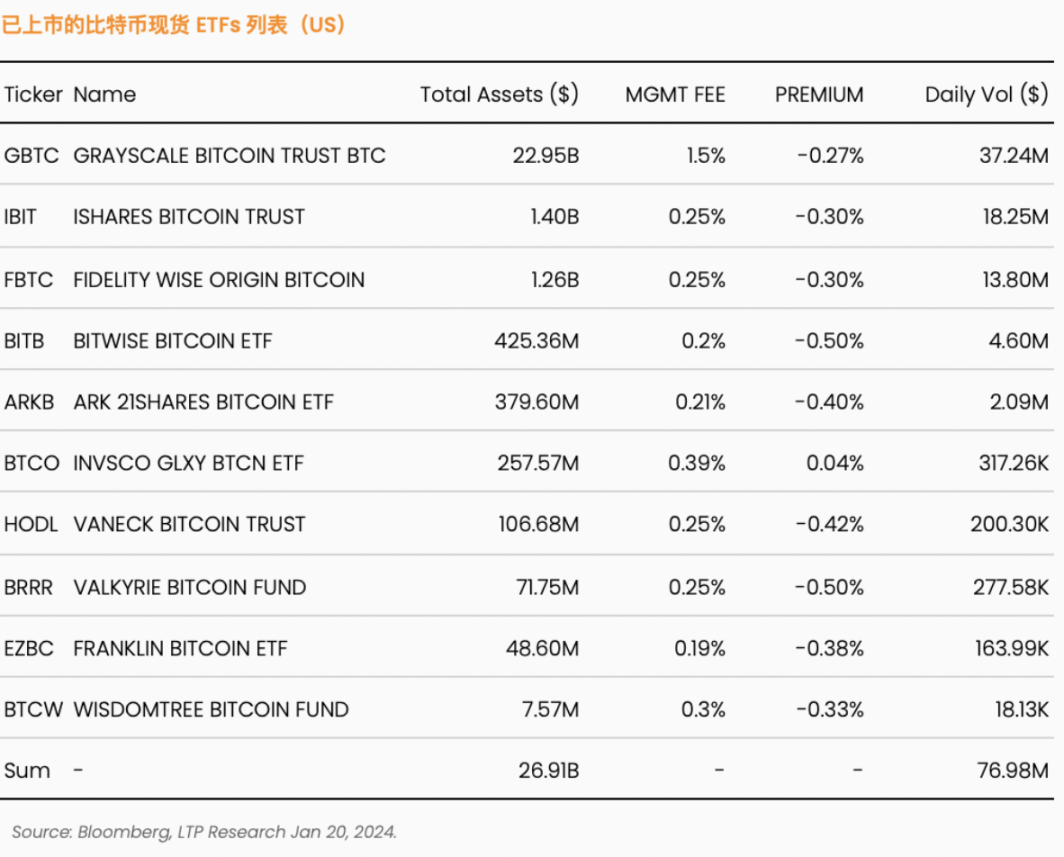Select the Sum daily volume 76.98M
1064x857 pixels.
(x=1013, y=770)
